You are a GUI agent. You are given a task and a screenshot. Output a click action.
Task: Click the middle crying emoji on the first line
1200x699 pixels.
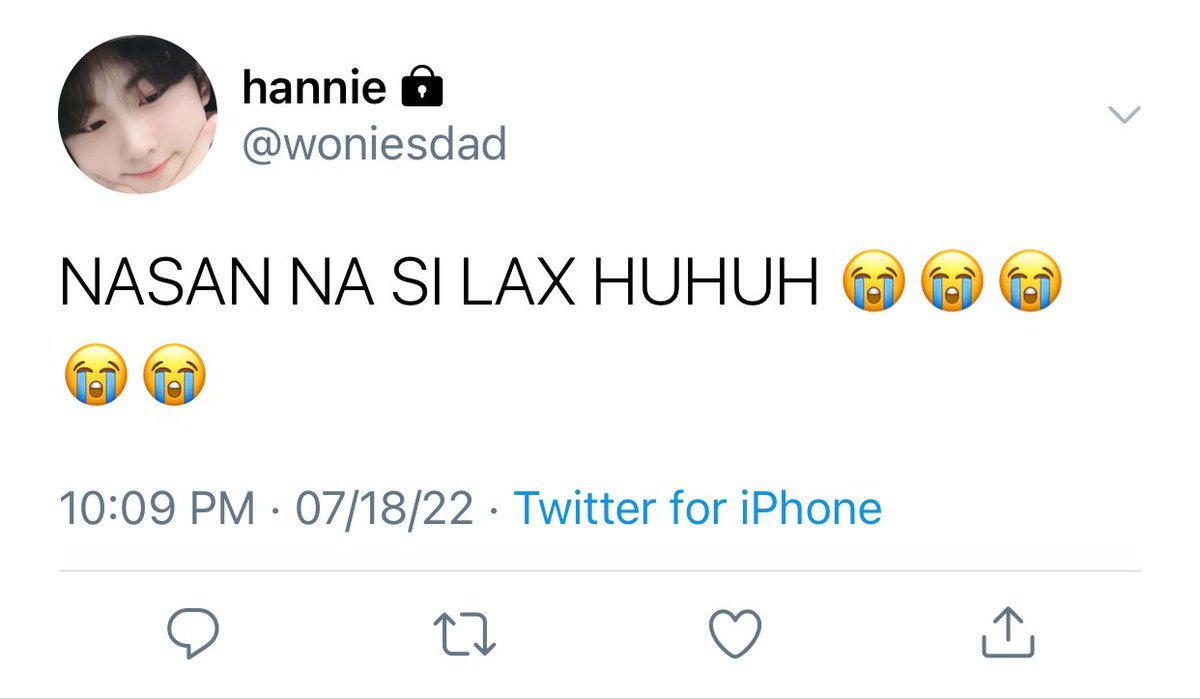952,284
